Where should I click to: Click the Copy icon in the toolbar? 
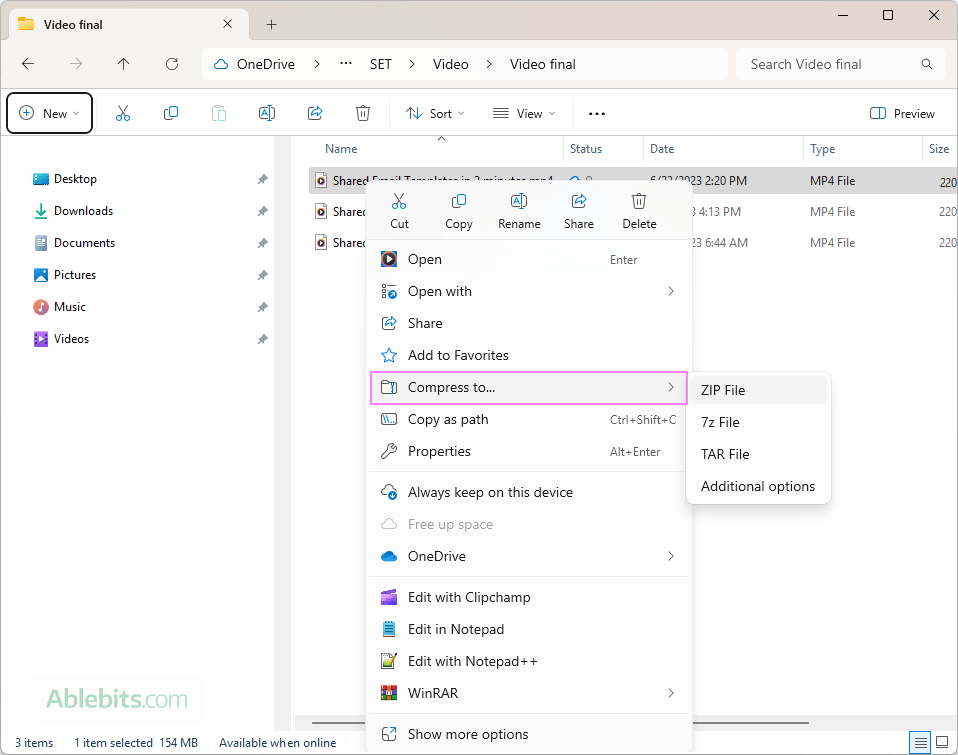171,113
